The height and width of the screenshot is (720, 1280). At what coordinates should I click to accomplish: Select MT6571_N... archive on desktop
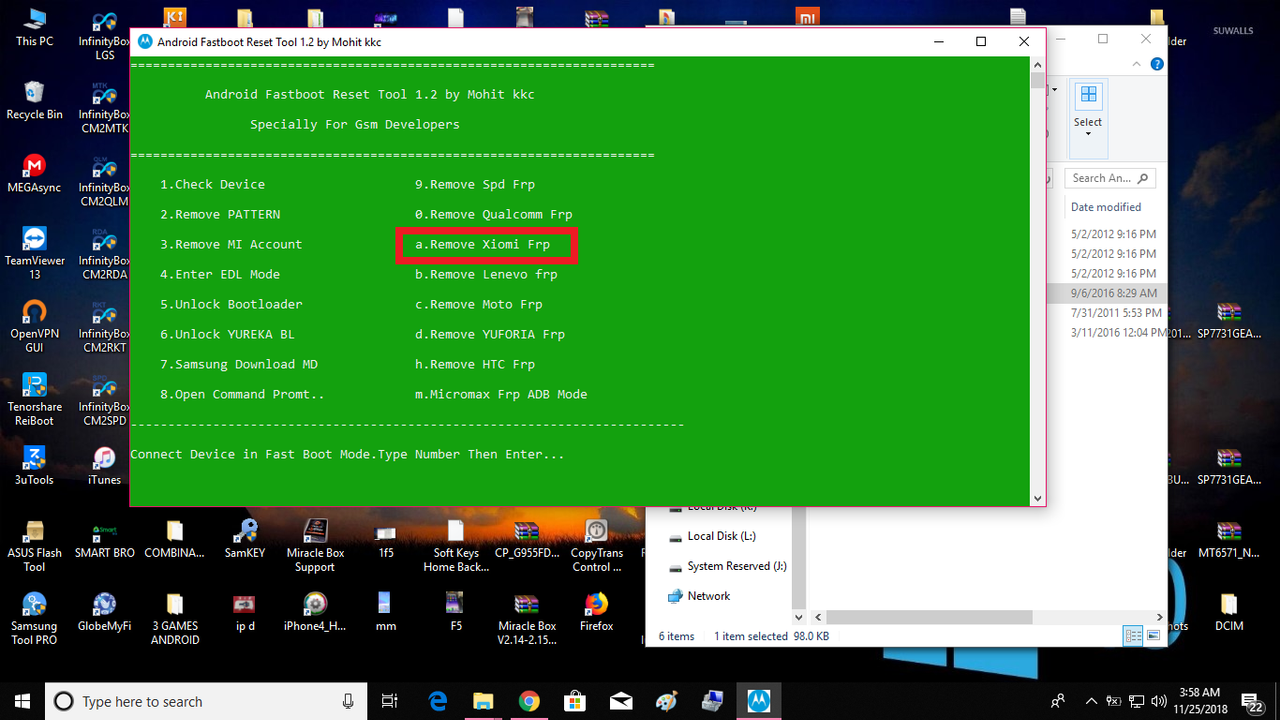coord(1229,538)
